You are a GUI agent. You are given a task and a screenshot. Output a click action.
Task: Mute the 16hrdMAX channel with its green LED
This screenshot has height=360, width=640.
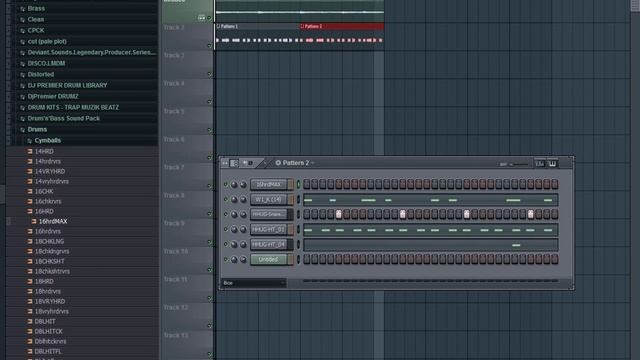tap(225, 184)
